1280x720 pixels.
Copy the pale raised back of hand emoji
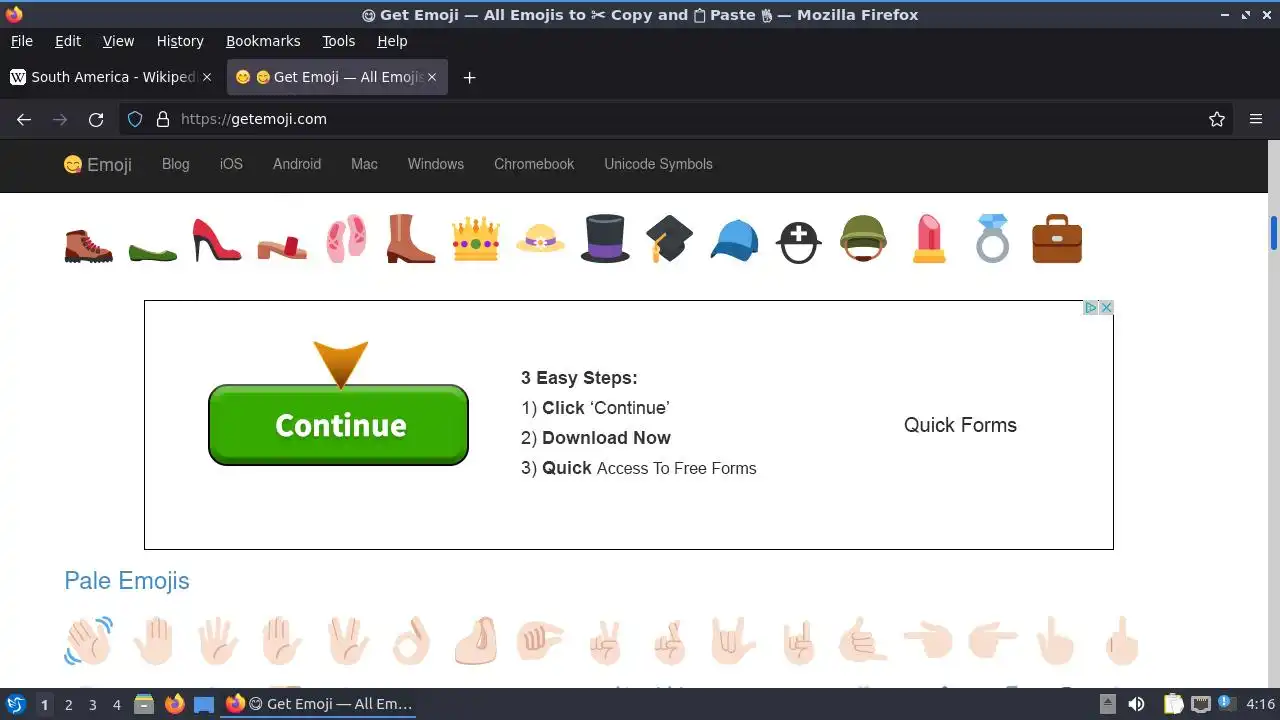click(x=153, y=641)
